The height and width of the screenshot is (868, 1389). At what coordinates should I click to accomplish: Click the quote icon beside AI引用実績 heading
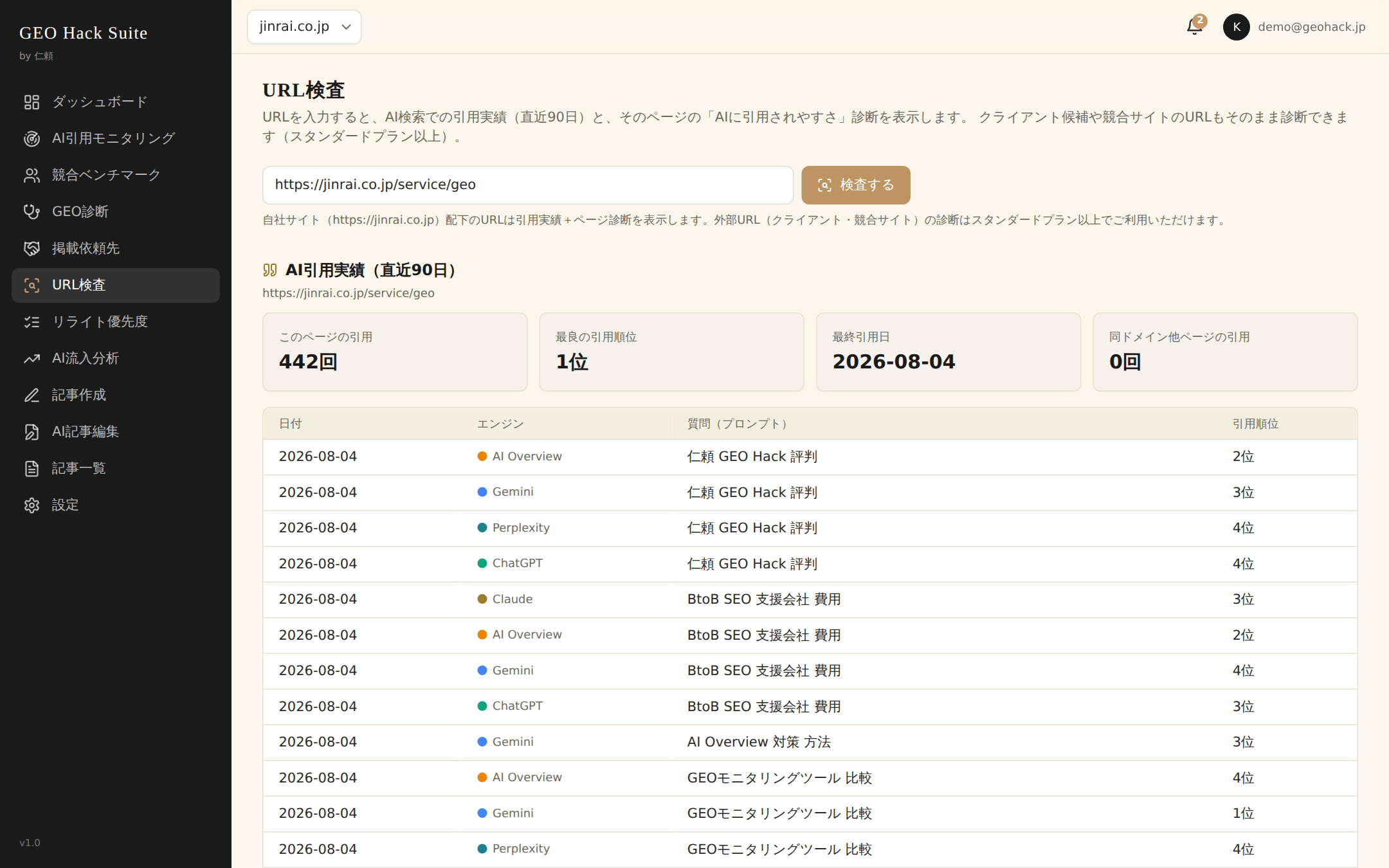point(270,270)
